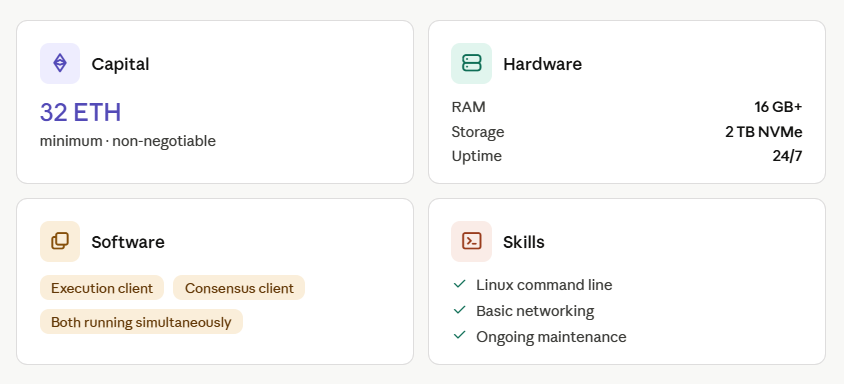Image resolution: width=844 pixels, height=384 pixels.
Task: Click the checkmark beside Basic networking
Action: 459,310
